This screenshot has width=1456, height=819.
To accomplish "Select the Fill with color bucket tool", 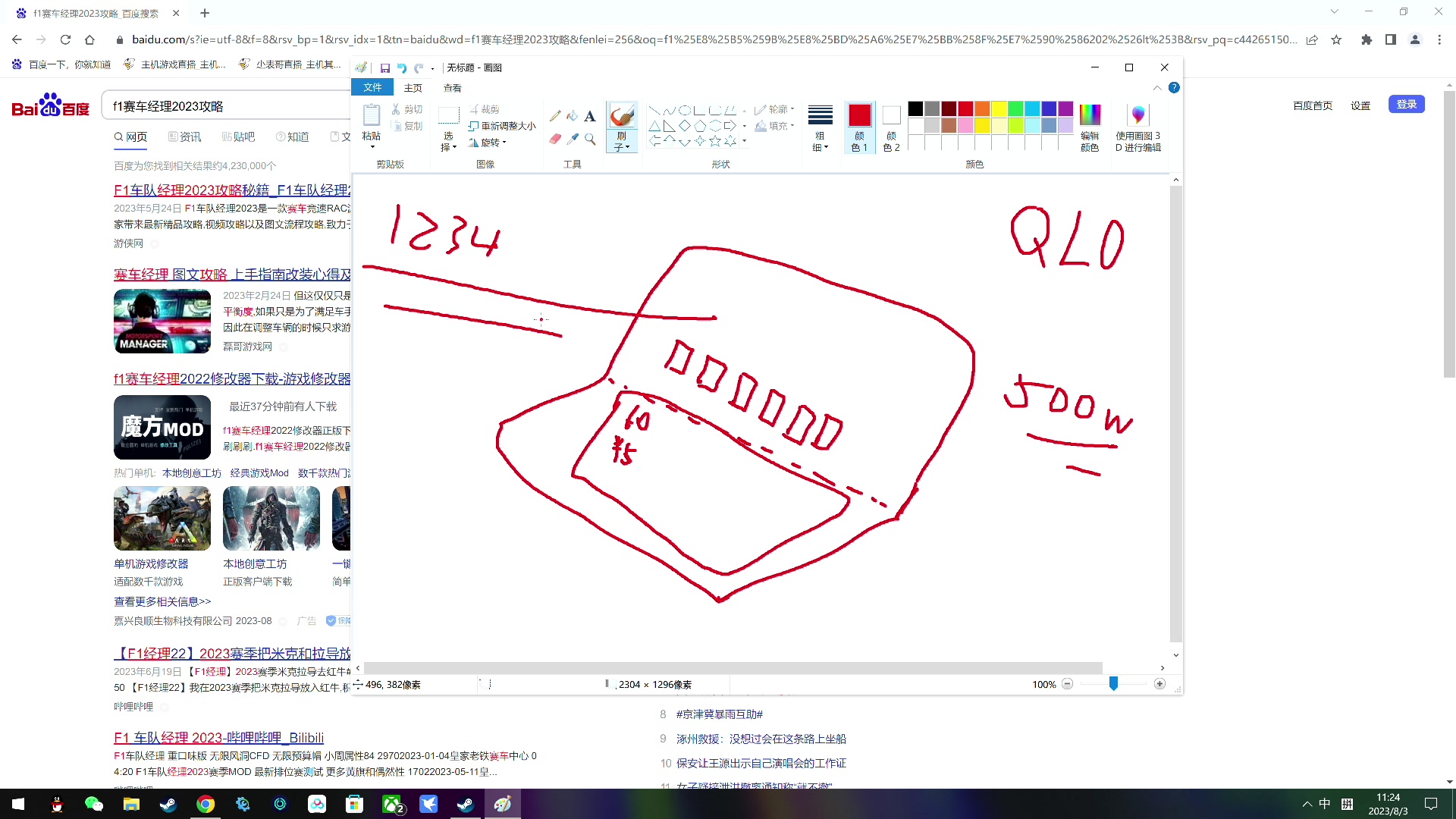I will point(573,116).
